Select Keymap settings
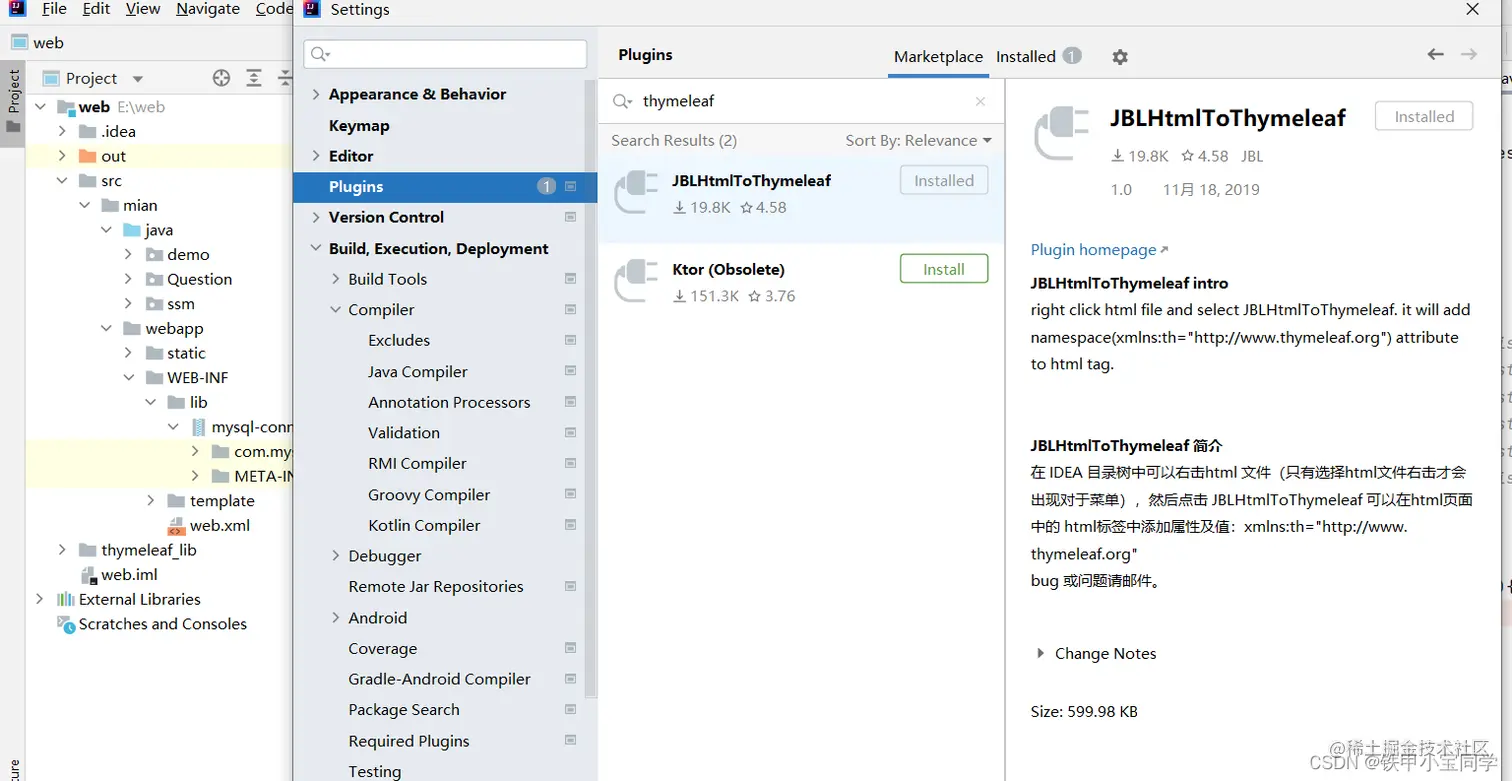 pyautogui.click(x=359, y=125)
